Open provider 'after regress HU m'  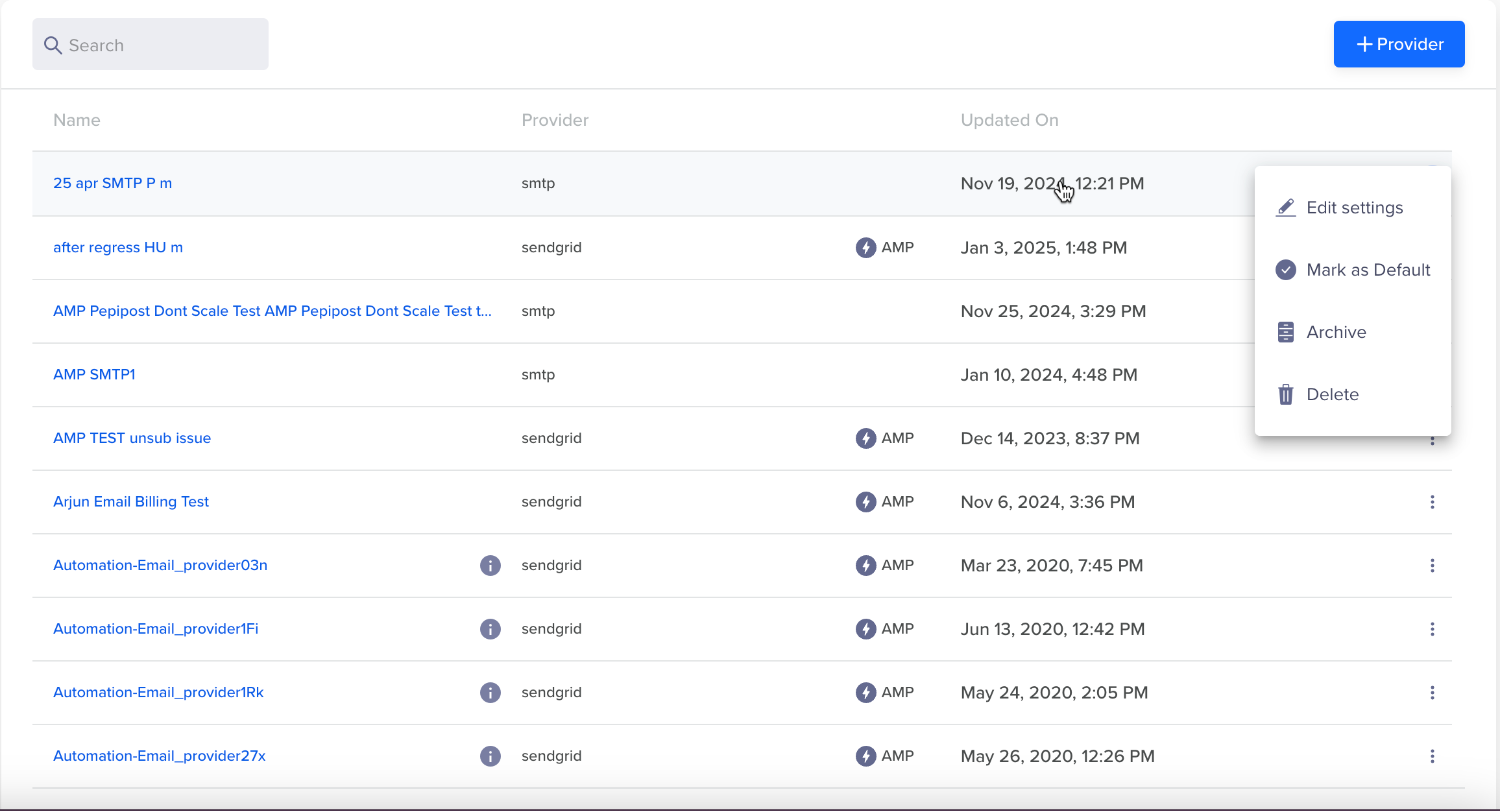click(118, 247)
